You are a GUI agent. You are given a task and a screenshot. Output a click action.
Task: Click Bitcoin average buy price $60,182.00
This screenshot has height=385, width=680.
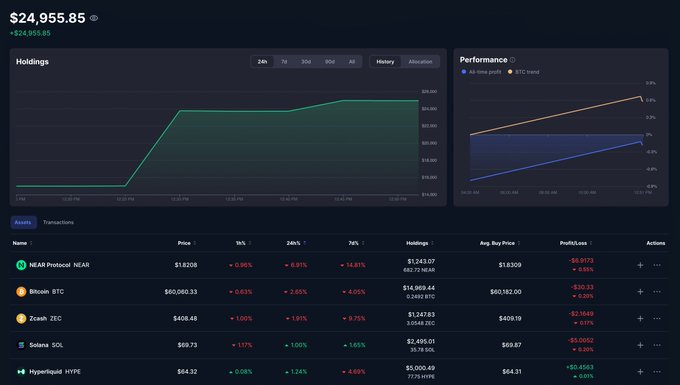tap(506, 292)
